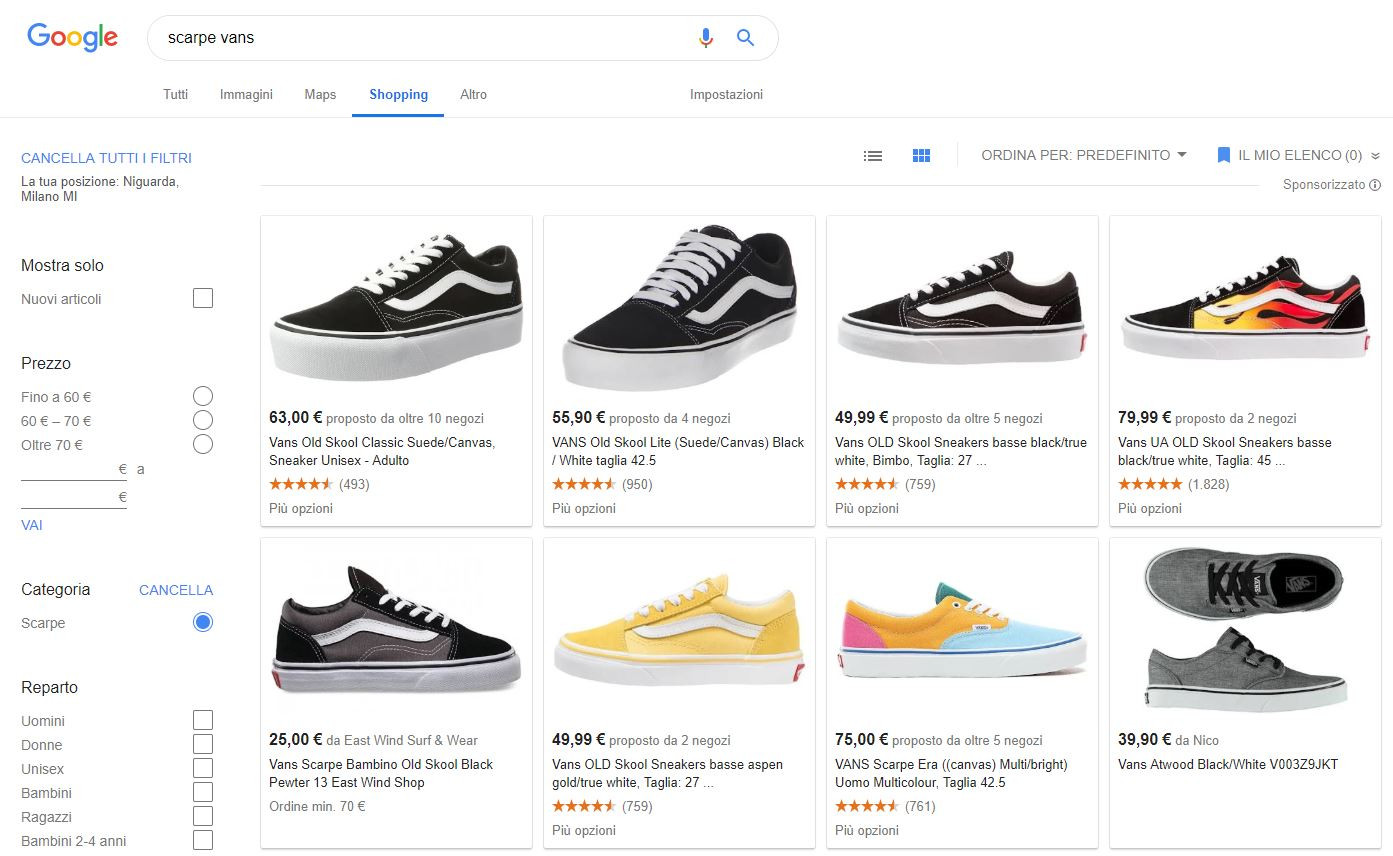Click the 63,00 € price text
This screenshot has width=1393, height=856.
[295, 417]
